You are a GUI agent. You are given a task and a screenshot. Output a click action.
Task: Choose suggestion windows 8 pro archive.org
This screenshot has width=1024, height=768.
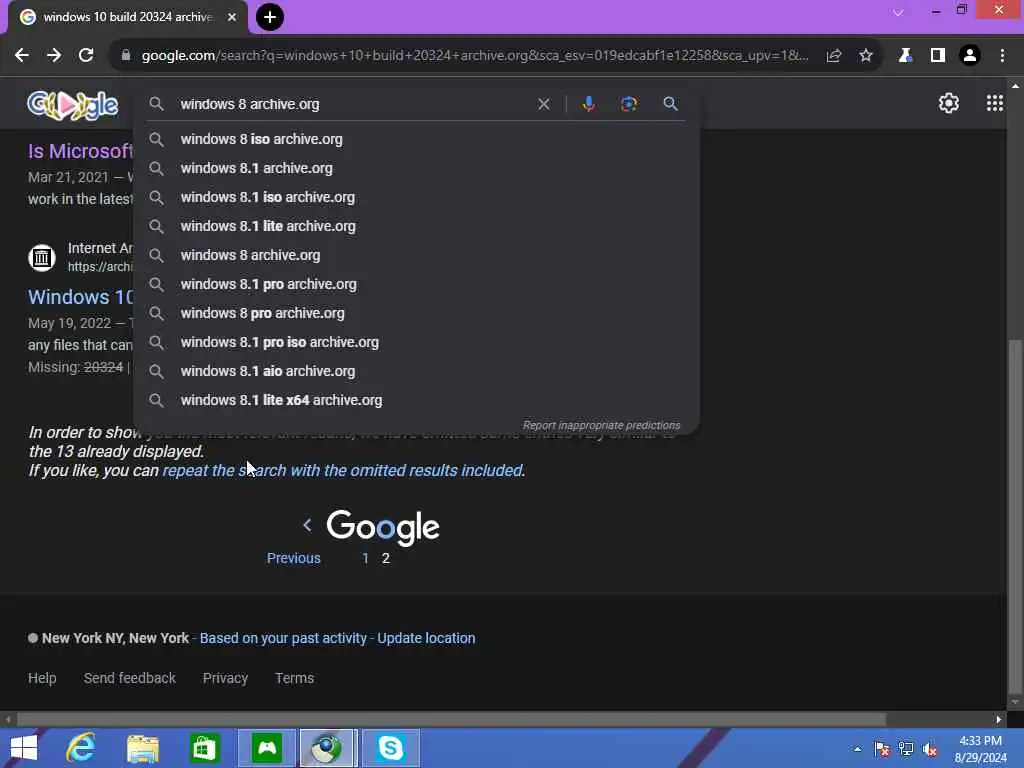pos(416,313)
